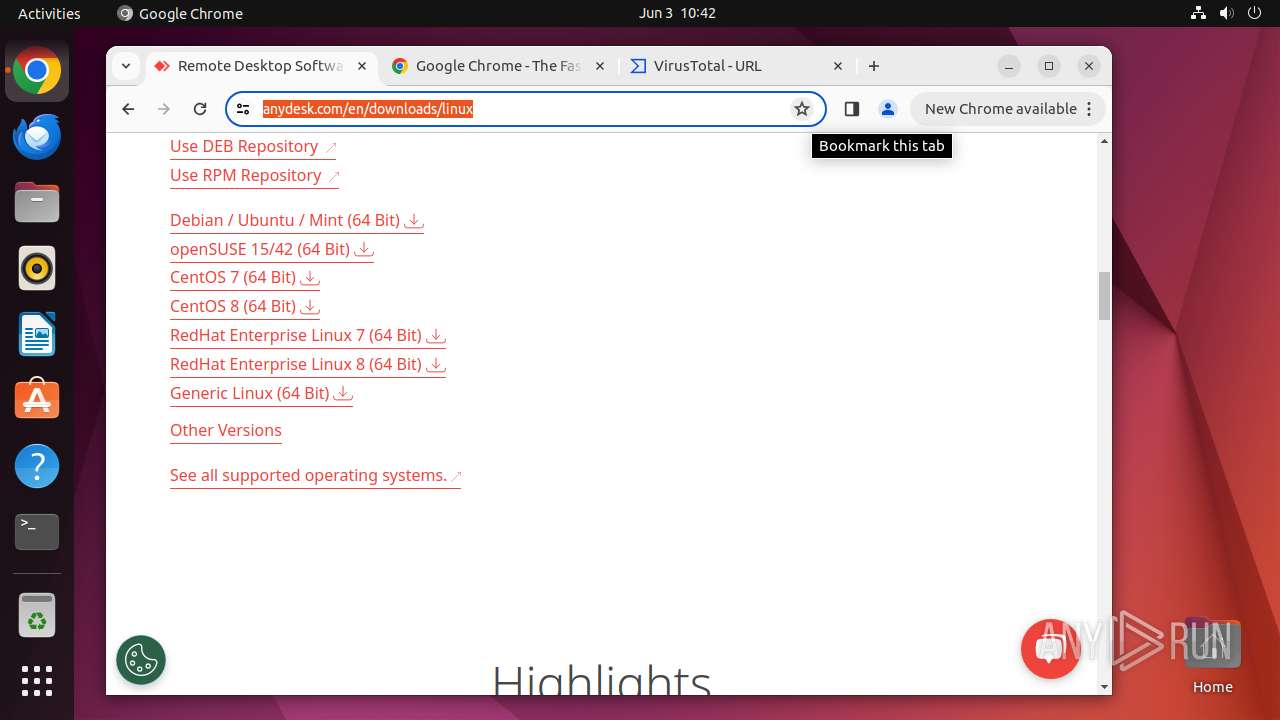
Task: Click the scrollbar up arrow
Action: (1104, 141)
